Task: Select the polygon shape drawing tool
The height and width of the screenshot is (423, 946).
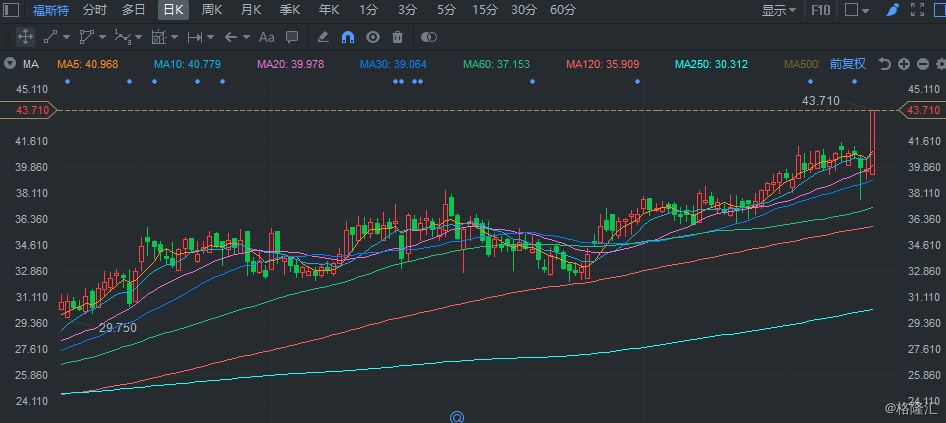Action: (x=87, y=37)
